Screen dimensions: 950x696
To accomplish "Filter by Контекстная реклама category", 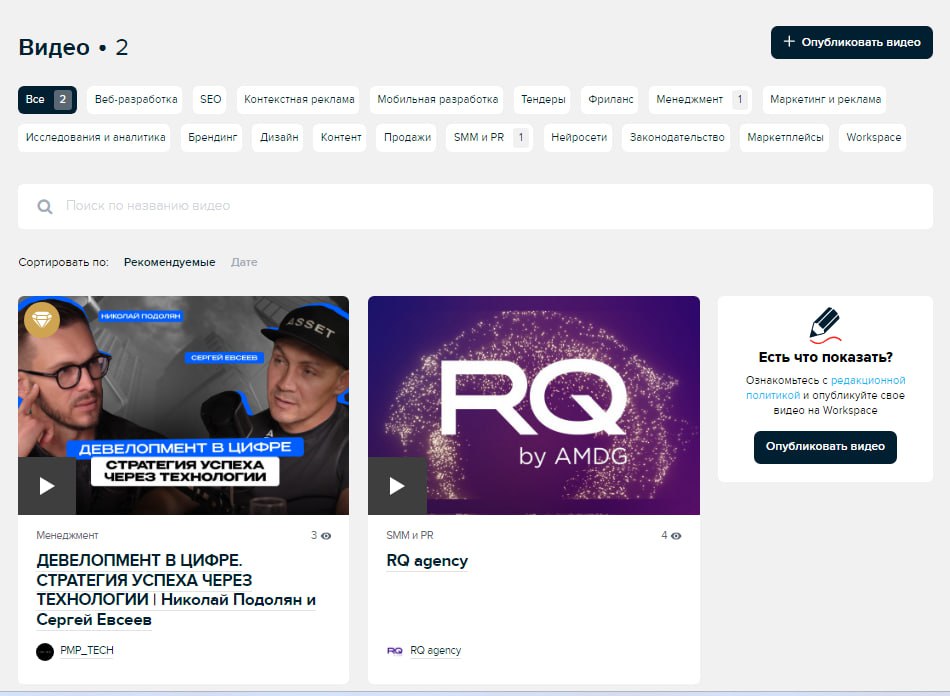I will tap(299, 99).
